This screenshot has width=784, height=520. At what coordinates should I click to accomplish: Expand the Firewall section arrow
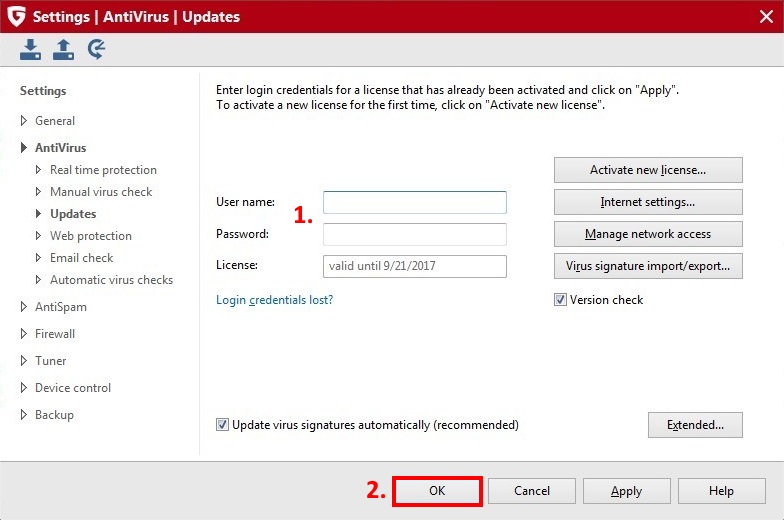tap(24, 334)
